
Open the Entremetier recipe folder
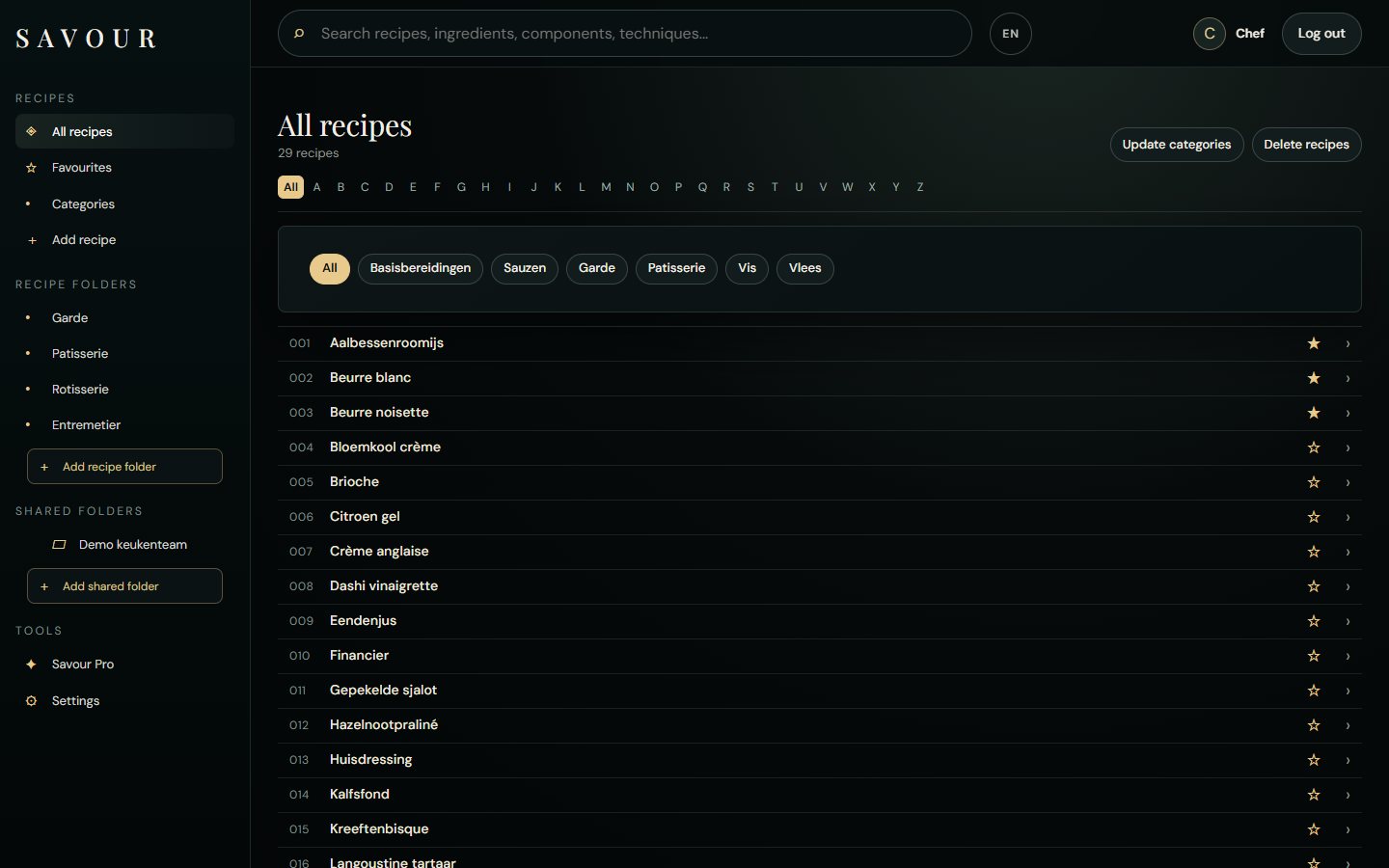[x=124, y=425]
